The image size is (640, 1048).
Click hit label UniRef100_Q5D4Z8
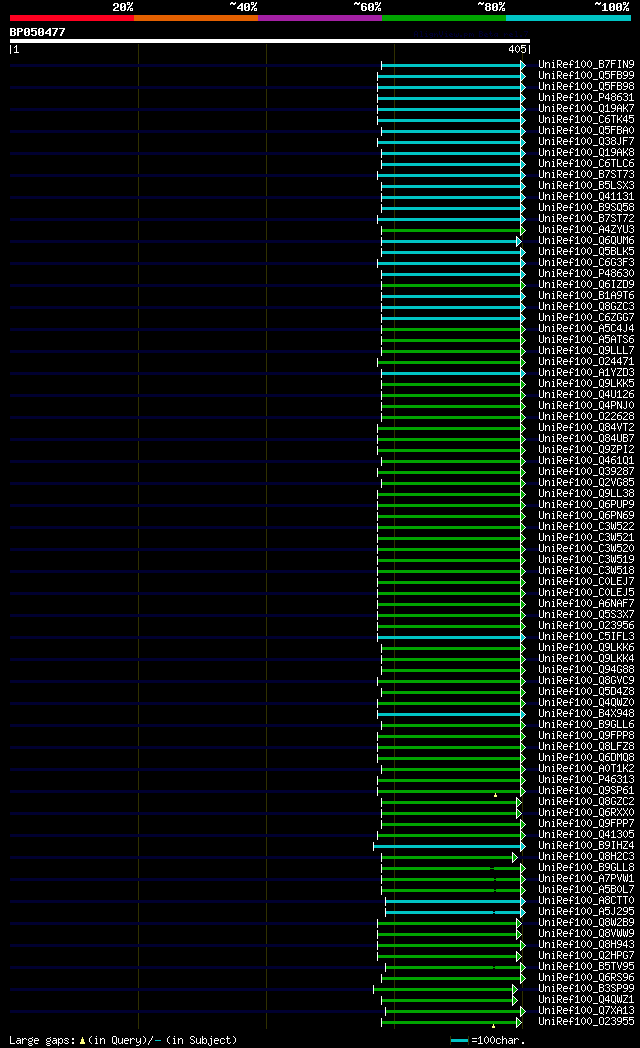587,691
